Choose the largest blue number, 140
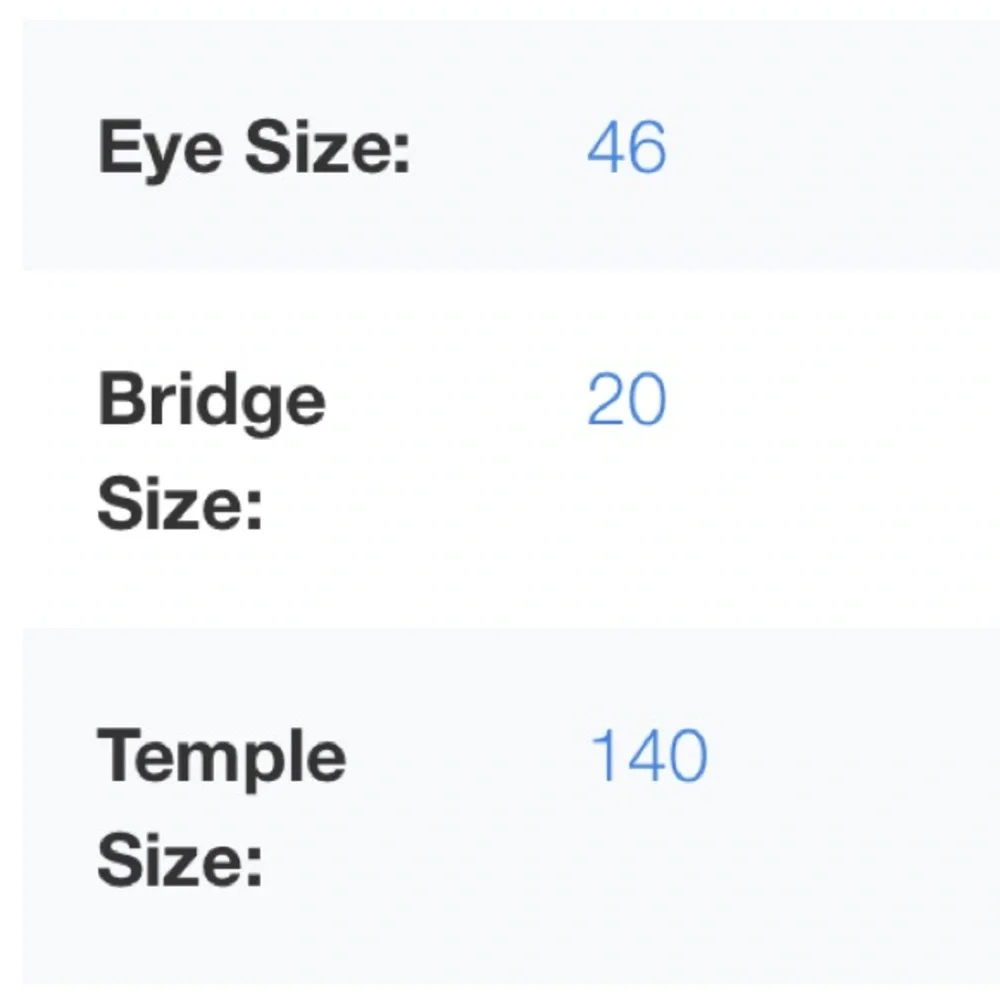1000x1000 pixels. (649, 756)
